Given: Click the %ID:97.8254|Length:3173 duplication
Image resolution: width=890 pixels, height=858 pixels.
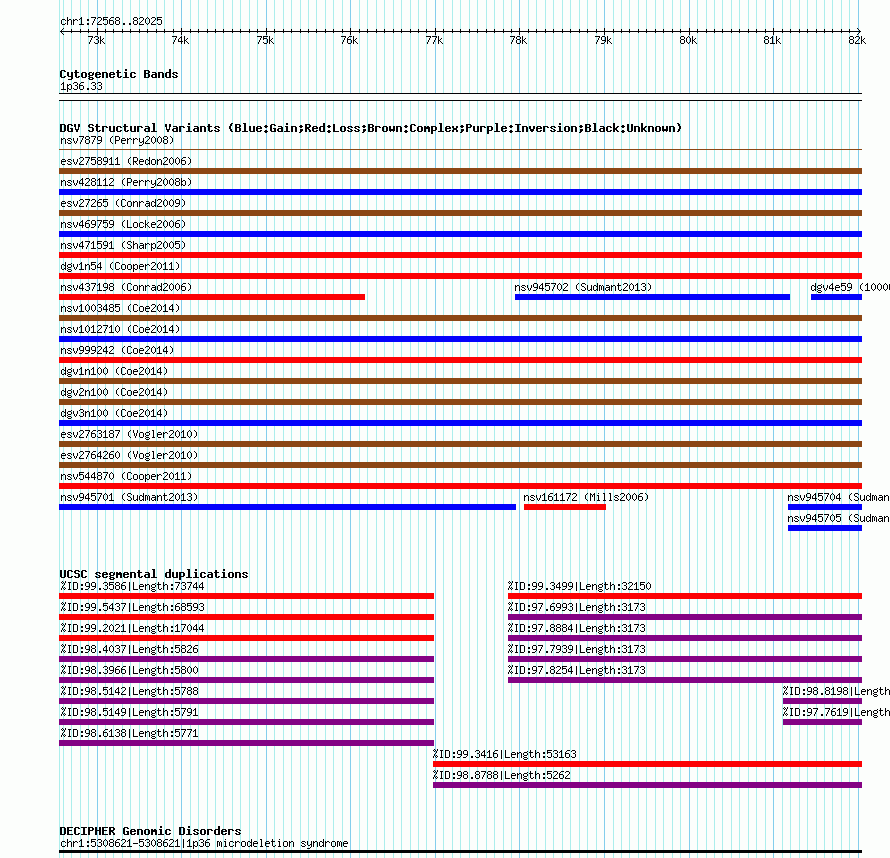Looking at the screenshot, I should [x=685, y=680].
